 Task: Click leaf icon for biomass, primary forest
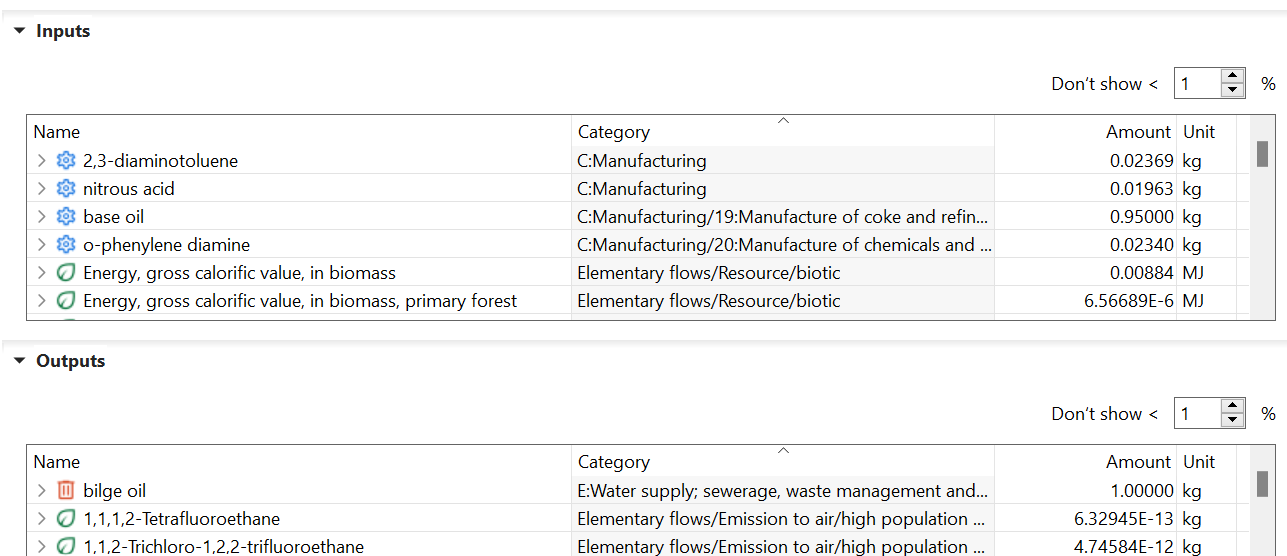pyautogui.click(x=66, y=301)
